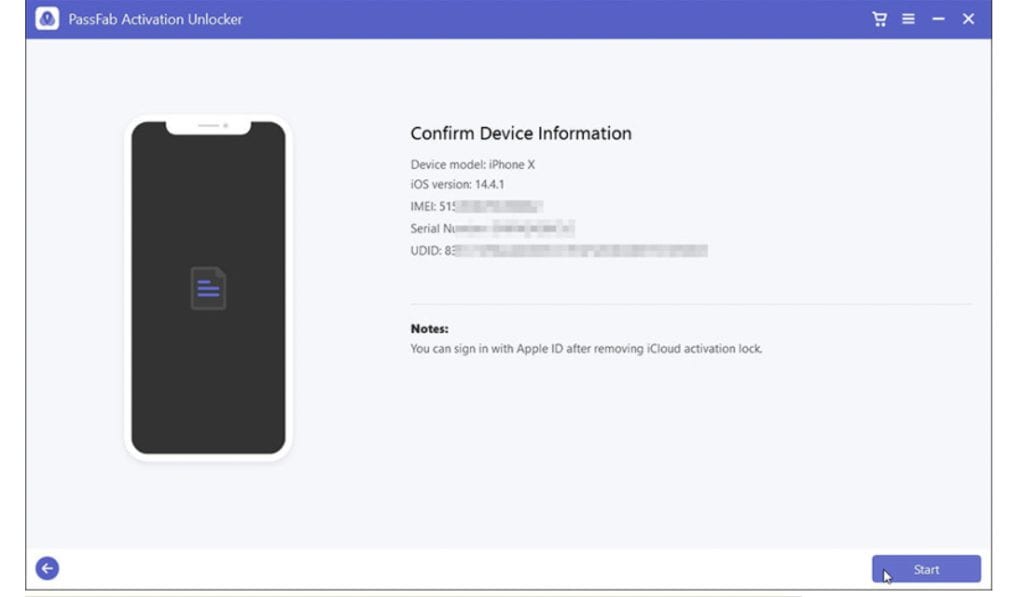The width and height of the screenshot is (1024, 597).
Task: Click the PassFab app logo icon
Action: point(47,19)
